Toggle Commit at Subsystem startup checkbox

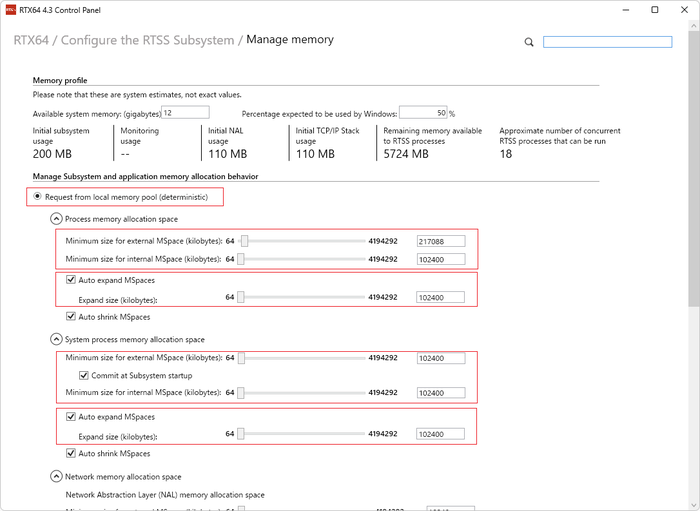[83, 375]
